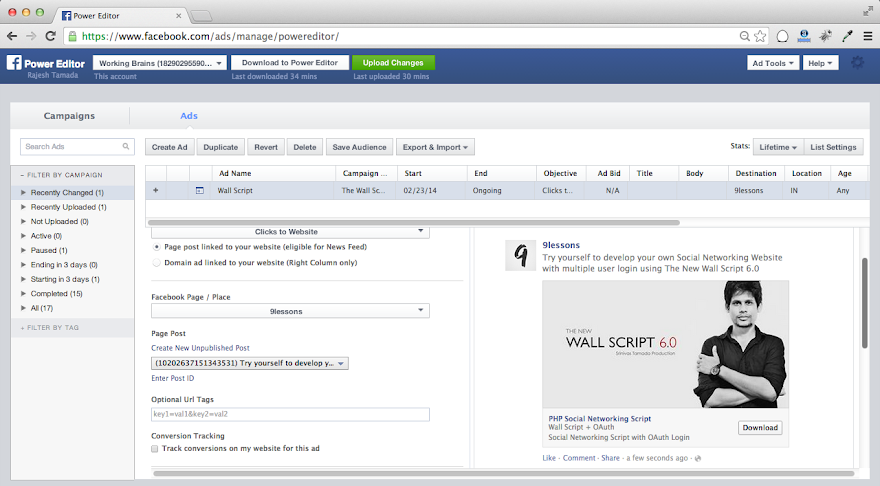Click the green Upload Changes button
Image resolution: width=880 pixels, height=486 pixels.
(x=393, y=63)
